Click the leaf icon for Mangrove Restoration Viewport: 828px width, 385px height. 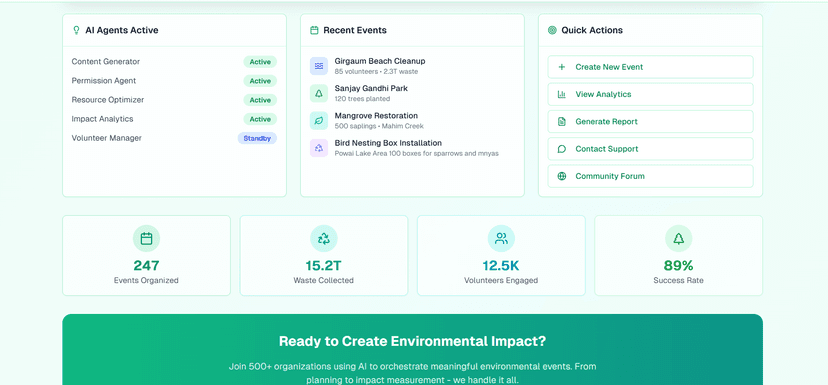click(x=318, y=121)
